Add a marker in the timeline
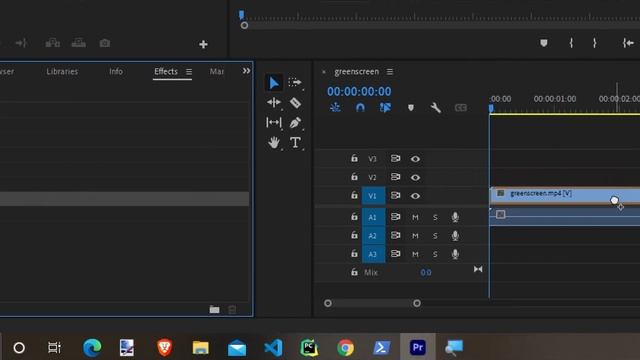640x360 pixels. [411, 108]
